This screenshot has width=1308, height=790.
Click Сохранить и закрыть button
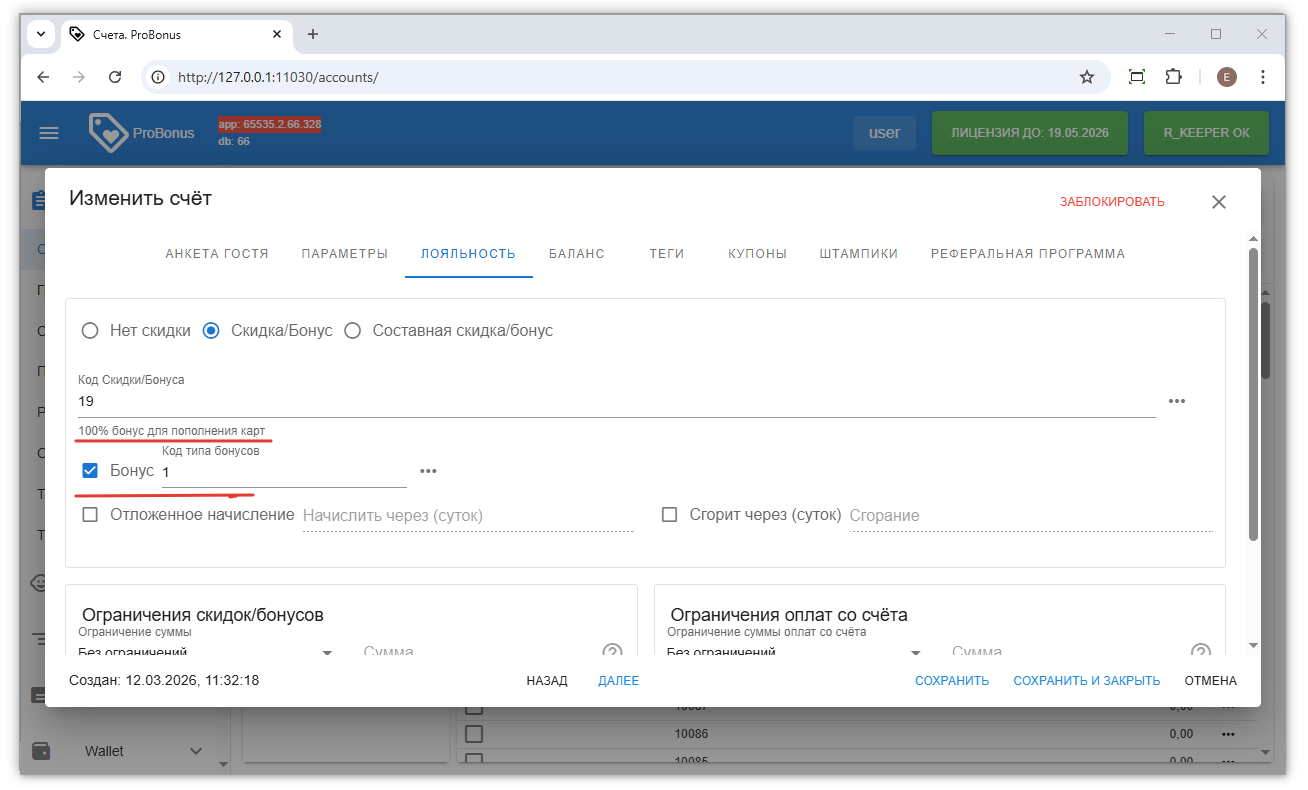(x=1086, y=681)
